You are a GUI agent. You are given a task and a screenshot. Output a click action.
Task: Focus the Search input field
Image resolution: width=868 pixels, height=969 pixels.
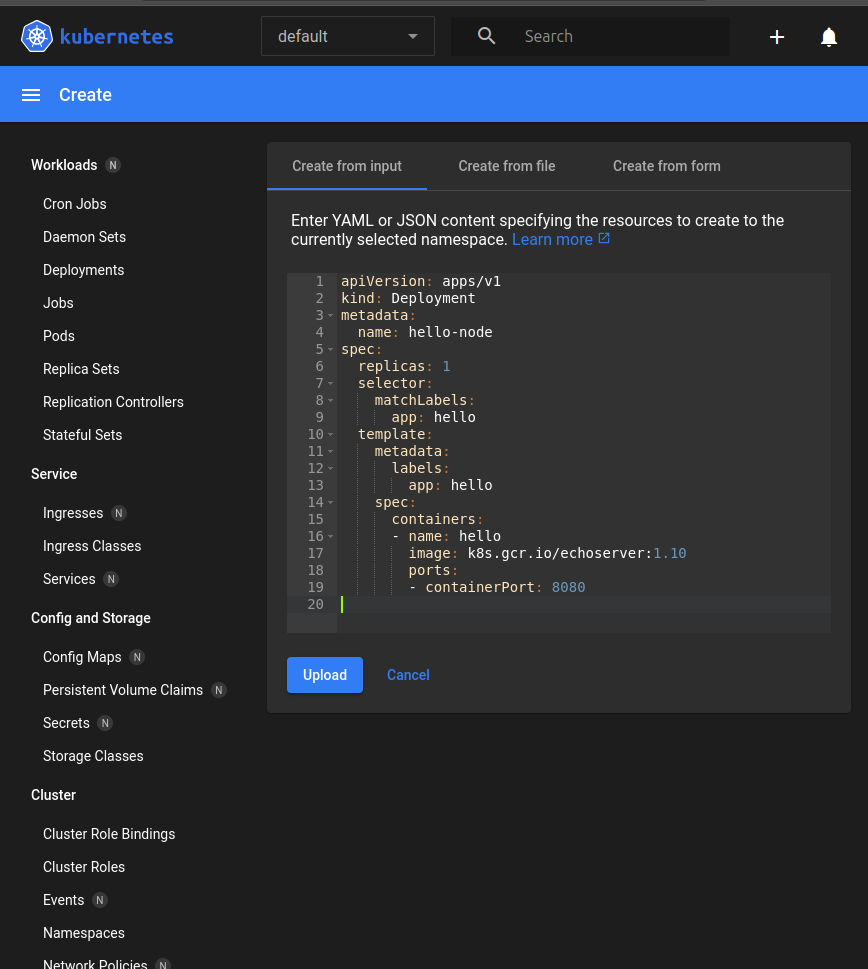(x=624, y=36)
